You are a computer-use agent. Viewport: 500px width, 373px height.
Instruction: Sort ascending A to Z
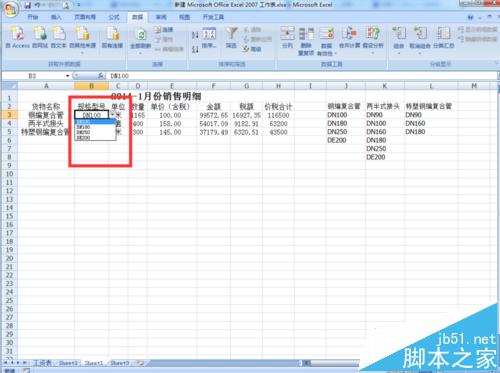coord(195,35)
